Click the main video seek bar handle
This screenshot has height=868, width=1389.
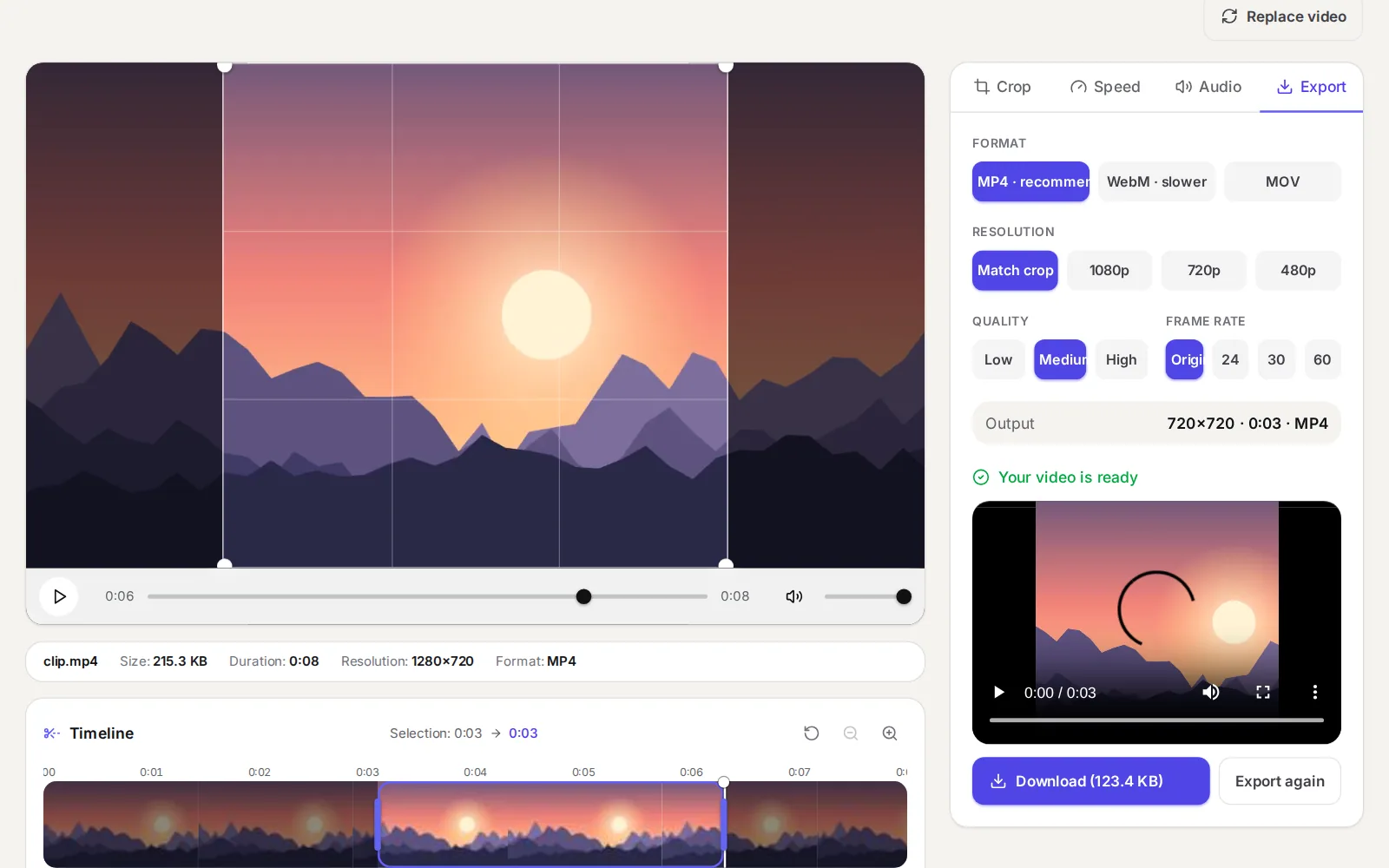(x=583, y=596)
